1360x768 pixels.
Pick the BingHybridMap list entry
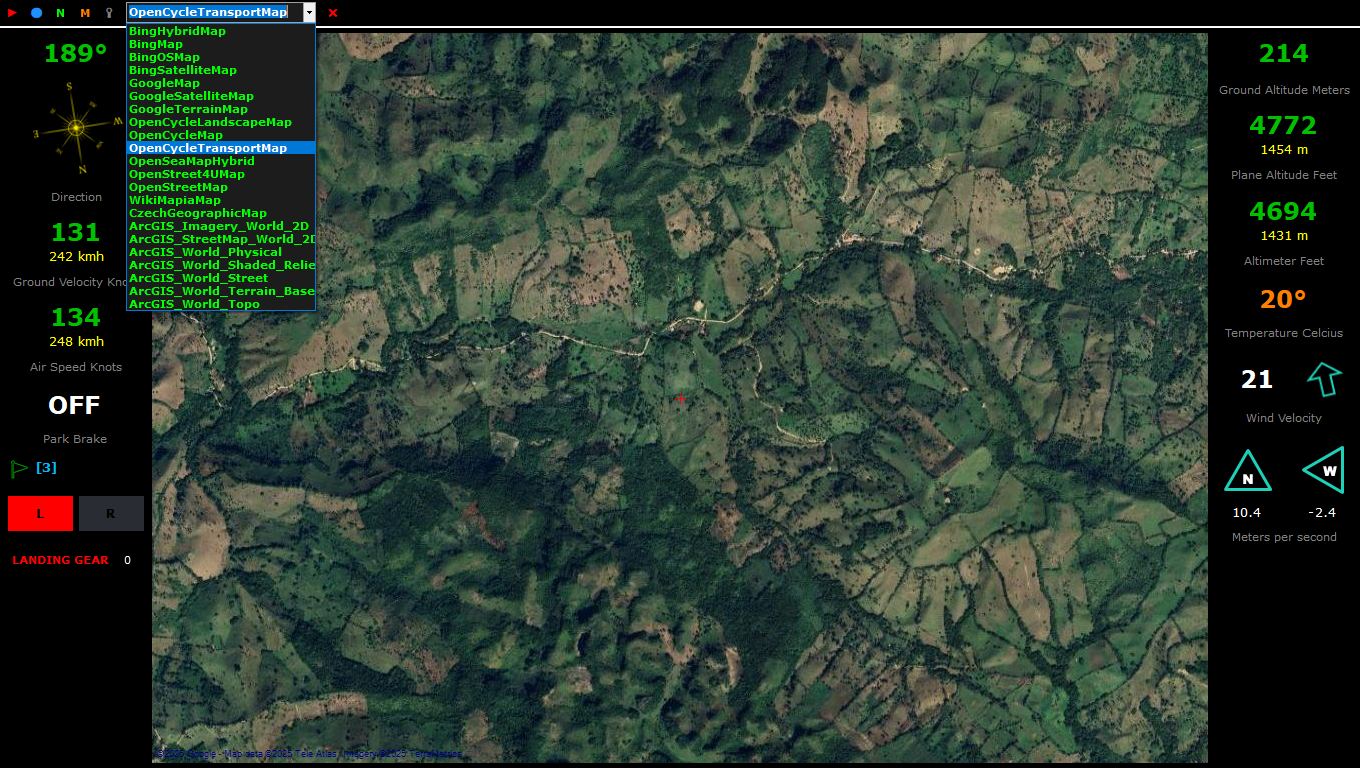click(x=177, y=31)
